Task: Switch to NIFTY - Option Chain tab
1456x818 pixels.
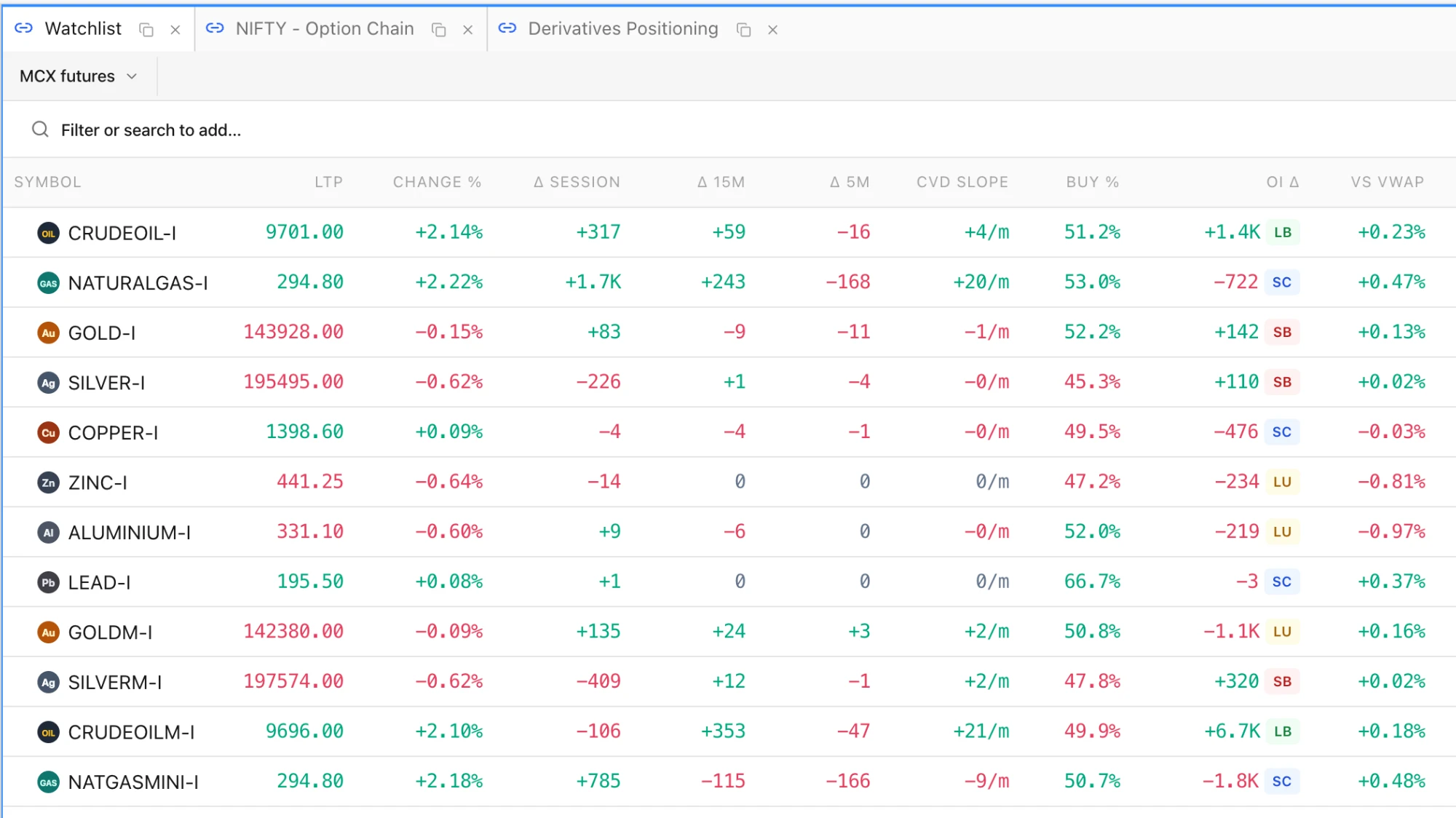Action: pos(325,28)
